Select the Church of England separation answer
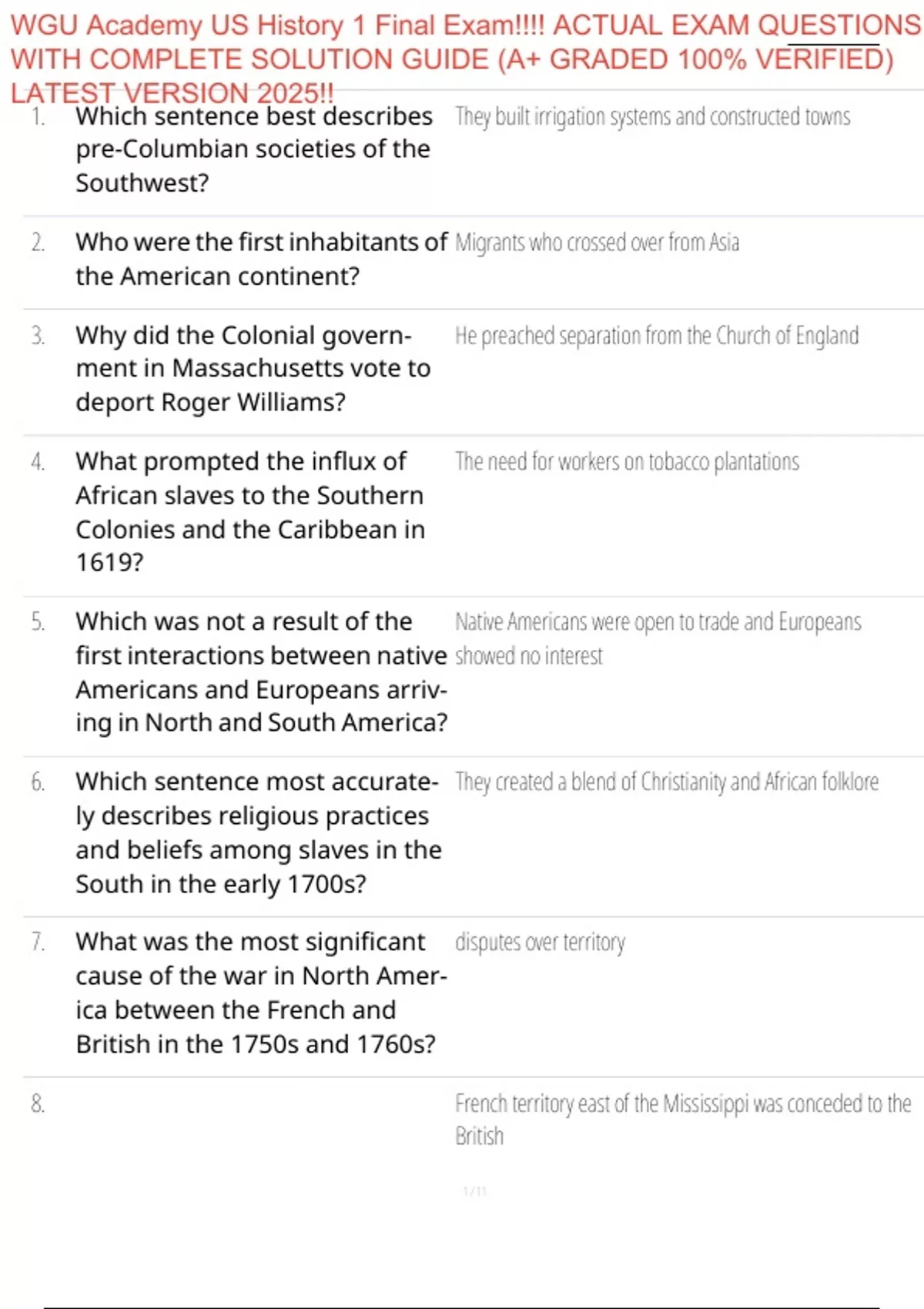Image resolution: width=924 pixels, height=1309 pixels. pyautogui.click(x=657, y=336)
